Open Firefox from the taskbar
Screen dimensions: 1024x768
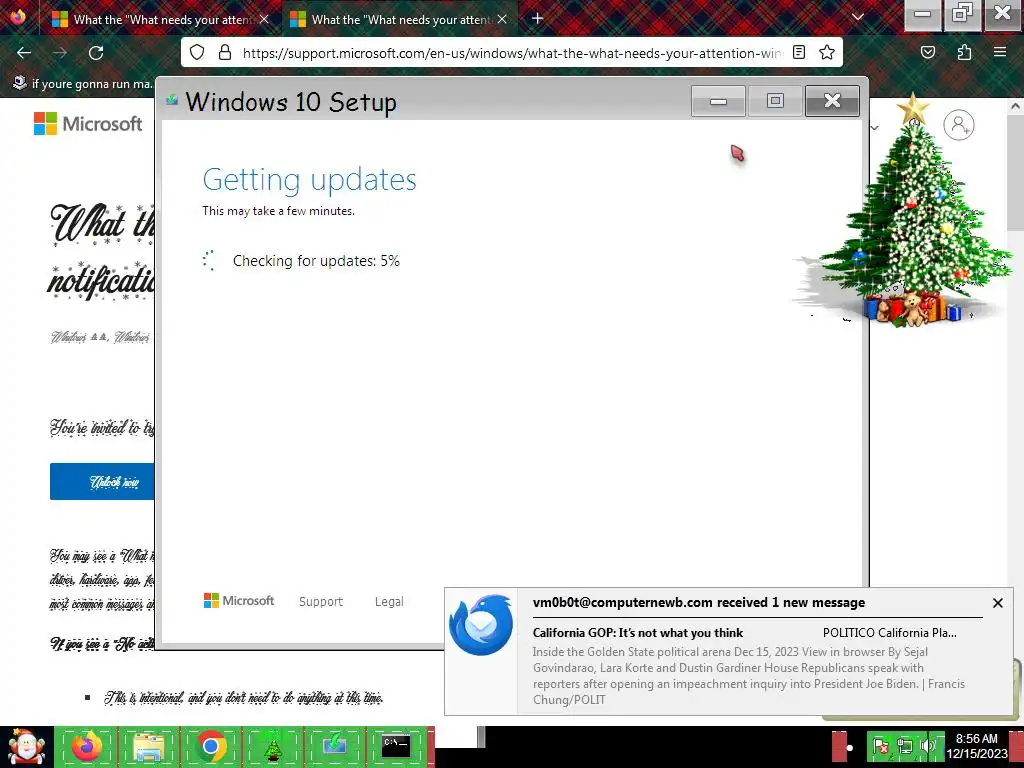[x=86, y=746]
